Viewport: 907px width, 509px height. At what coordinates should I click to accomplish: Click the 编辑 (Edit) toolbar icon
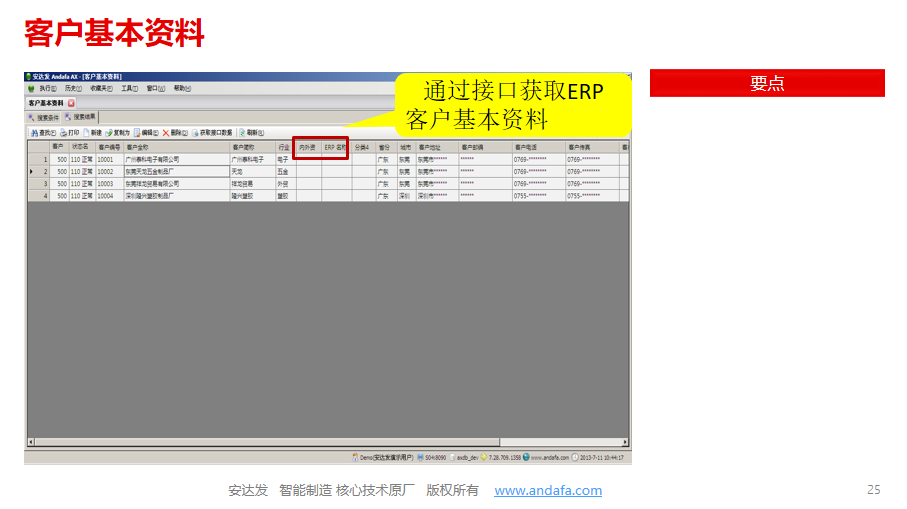coord(136,132)
